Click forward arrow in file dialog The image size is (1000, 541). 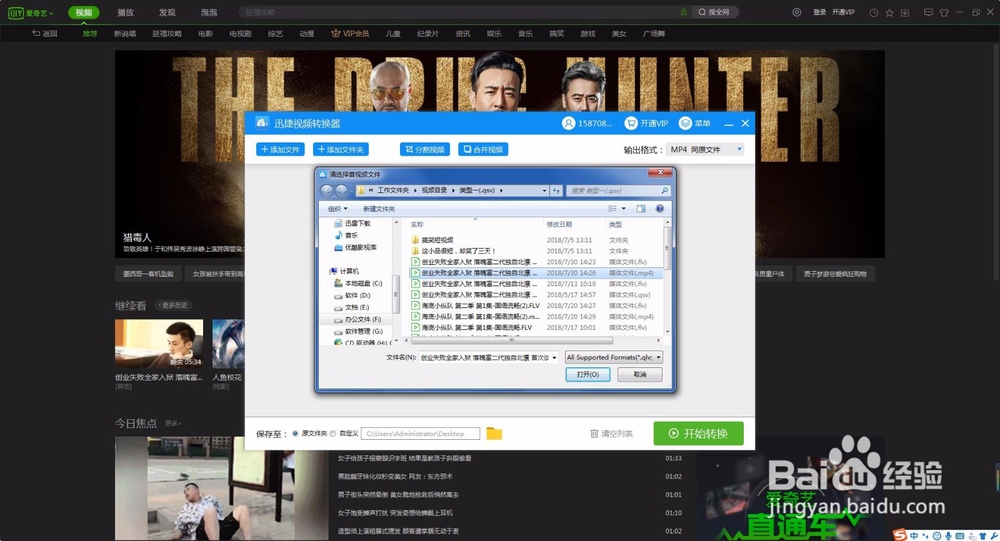[x=341, y=190]
